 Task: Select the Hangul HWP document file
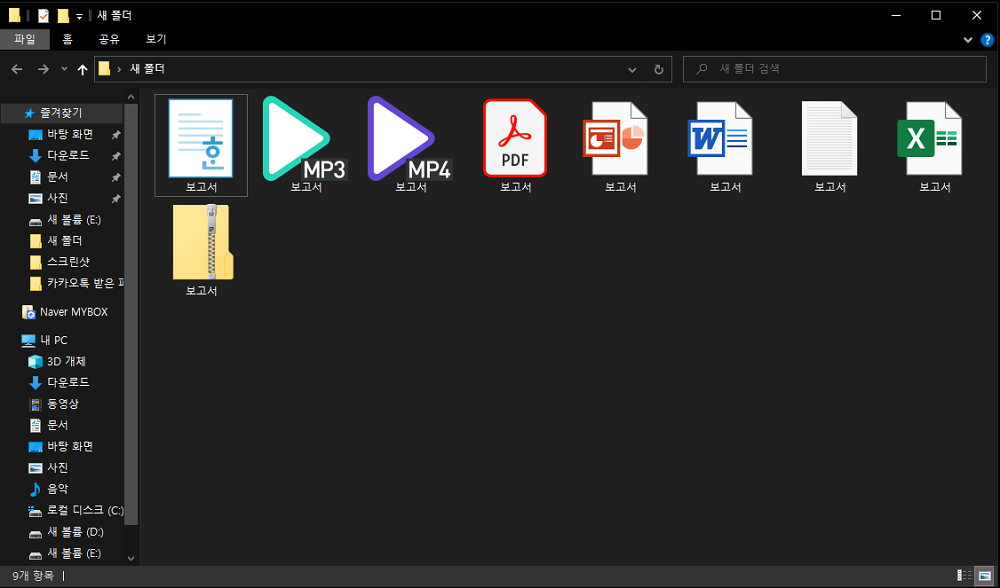201,145
